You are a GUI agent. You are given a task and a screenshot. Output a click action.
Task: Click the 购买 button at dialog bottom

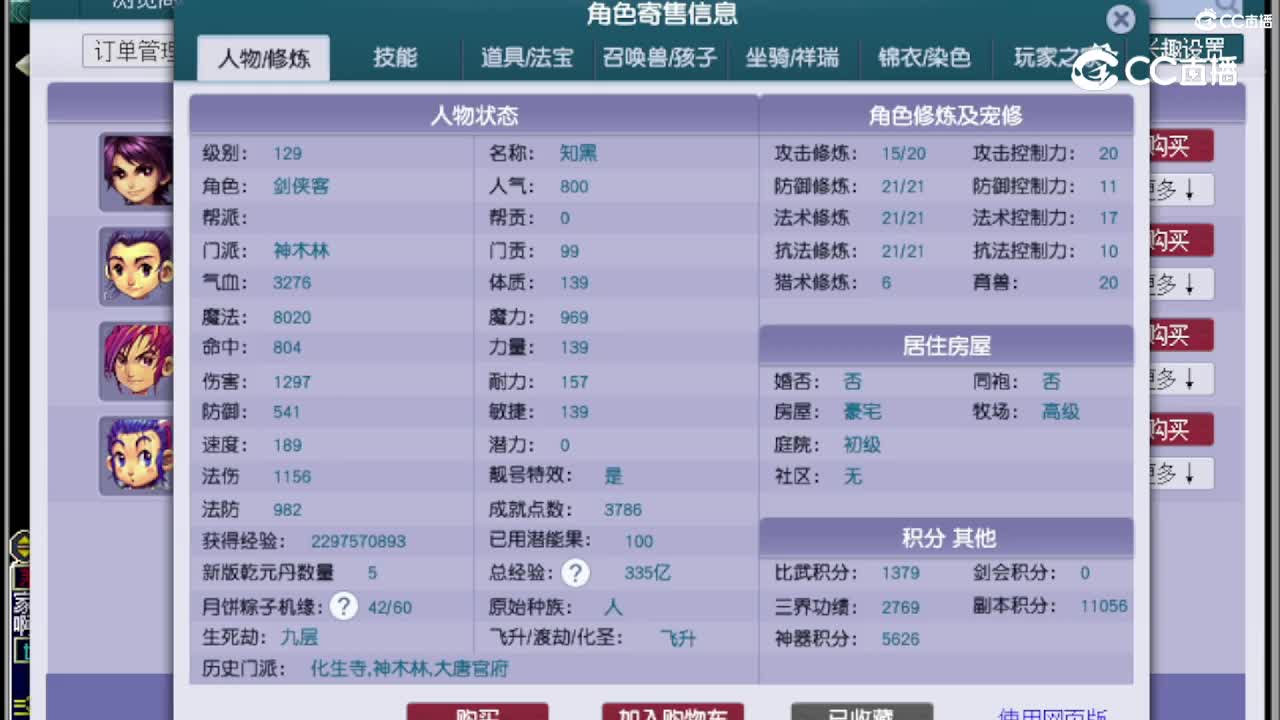pos(476,712)
